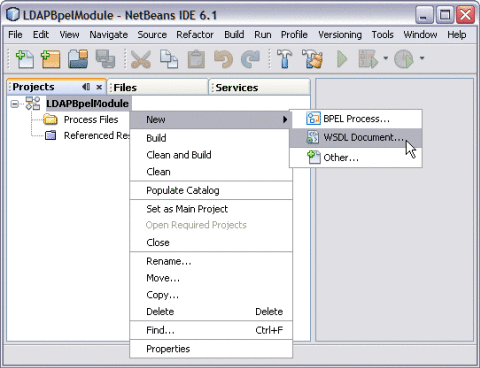Open the Versioning menu

tap(340, 35)
